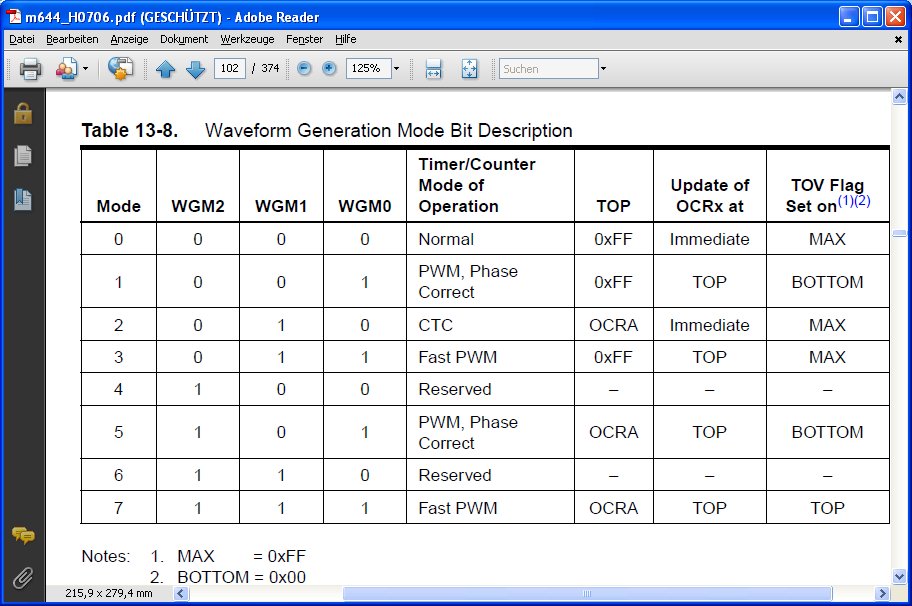The image size is (912, 606).
Task: Click 'PWM, Phase Correct' in mode 1 row
Action: pos(468,281)
